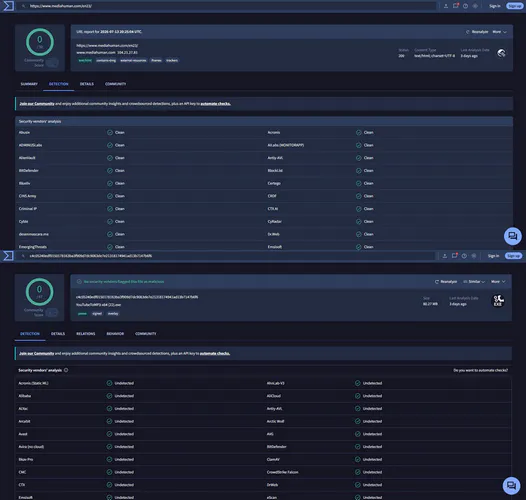Select 'ClamAV' vendor name
Screen dimensions: 526x500
[x=273, y=459]
